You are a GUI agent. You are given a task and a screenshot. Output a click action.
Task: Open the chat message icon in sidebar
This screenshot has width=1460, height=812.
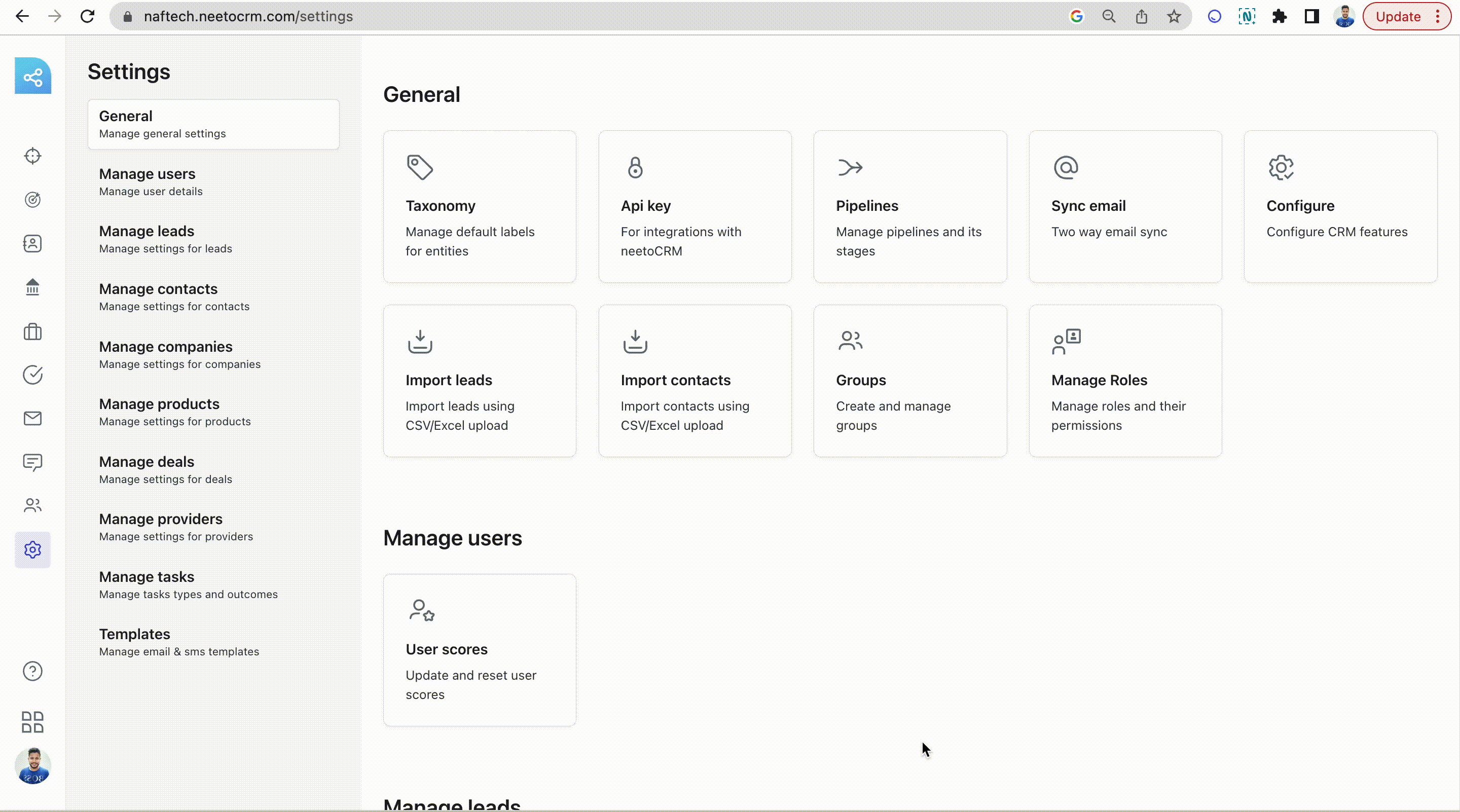(x=33, y=462)
